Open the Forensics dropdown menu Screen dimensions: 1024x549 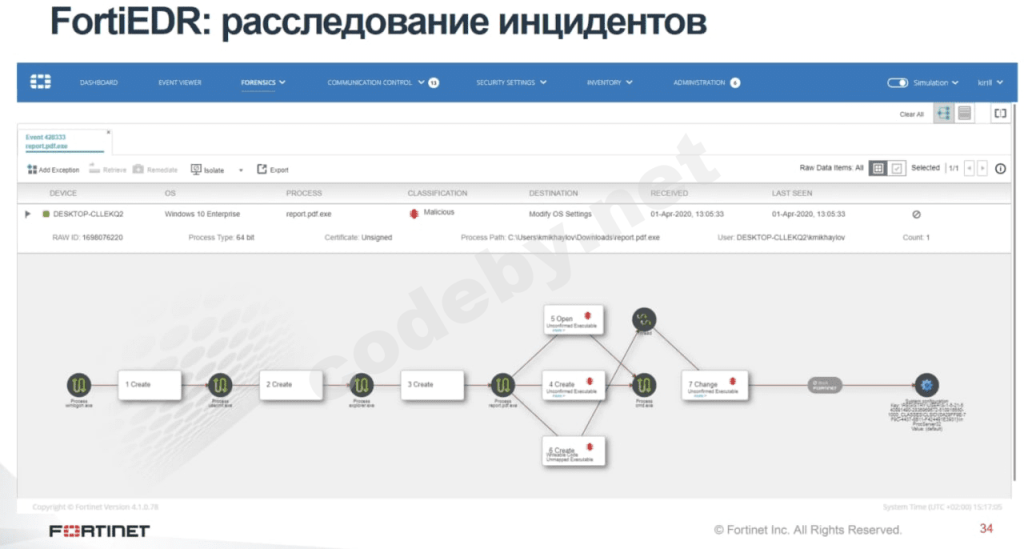pos(263,82)
